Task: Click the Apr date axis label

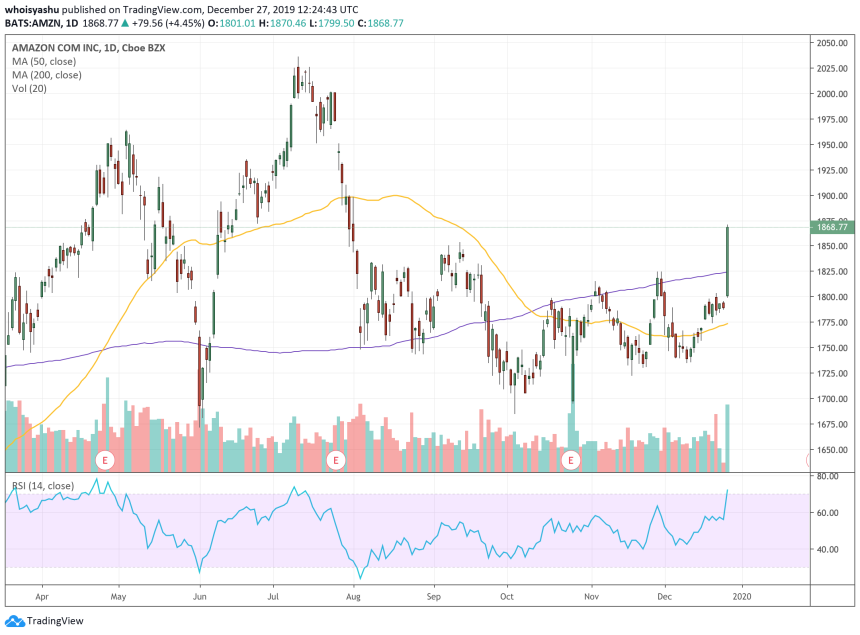Action: pos(42,596)
